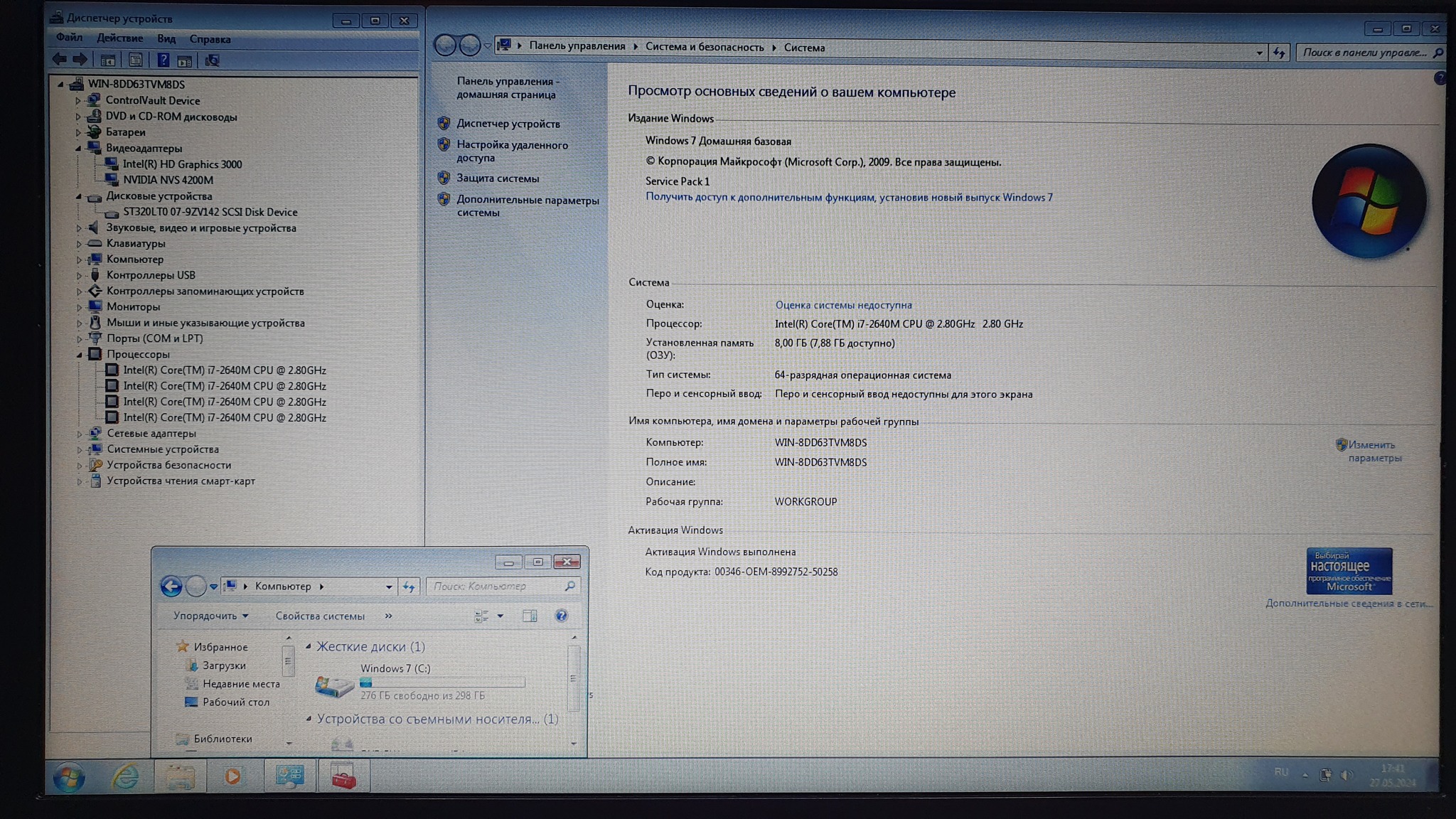This screenshot has width=1456, height=819.
Task: Click the Windows 7 (C:) disk usage bar
Action: [x=442, y=682]
